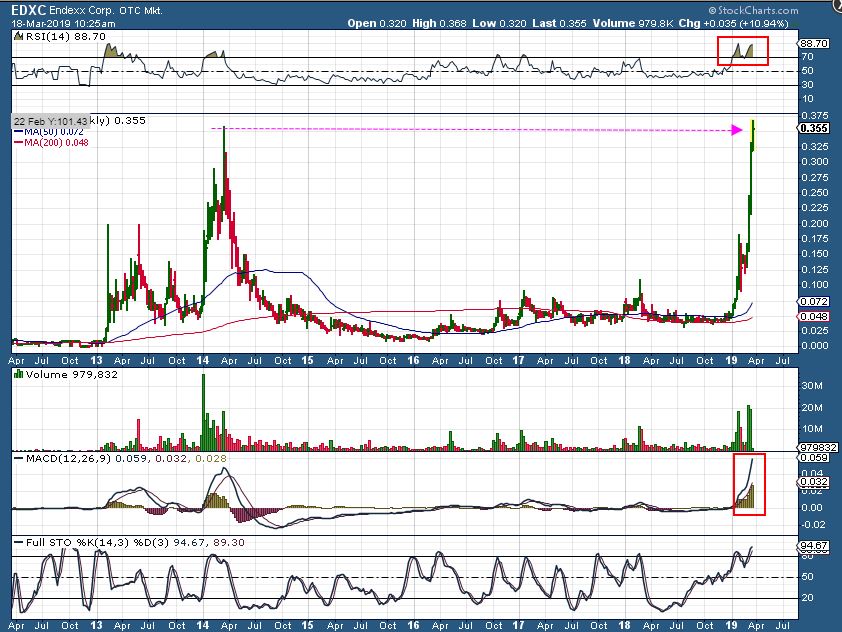Click the magenta arrow head near price peak
The width and height of the screenshot is (842, 632).
(737, 130)
